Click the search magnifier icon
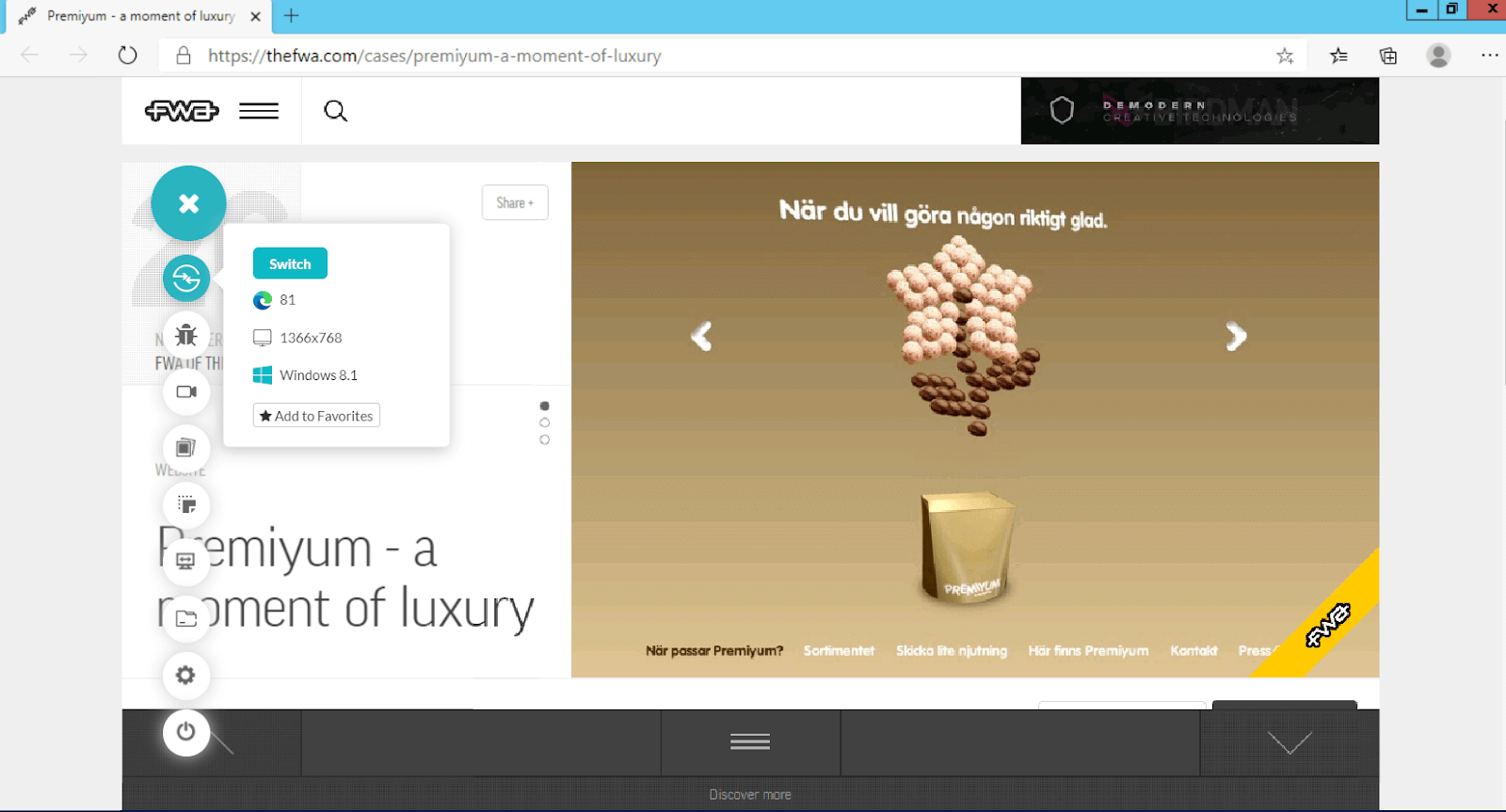 (335, 111)
